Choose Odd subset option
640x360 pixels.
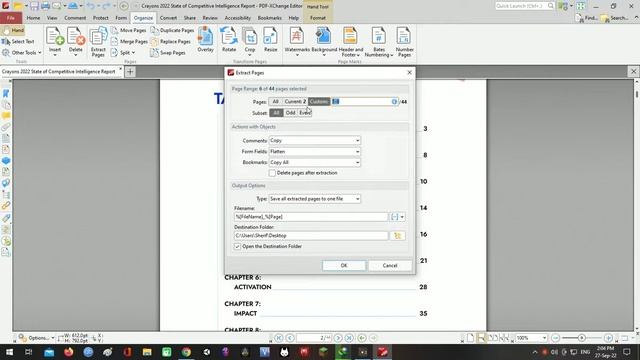pos(290,113)
